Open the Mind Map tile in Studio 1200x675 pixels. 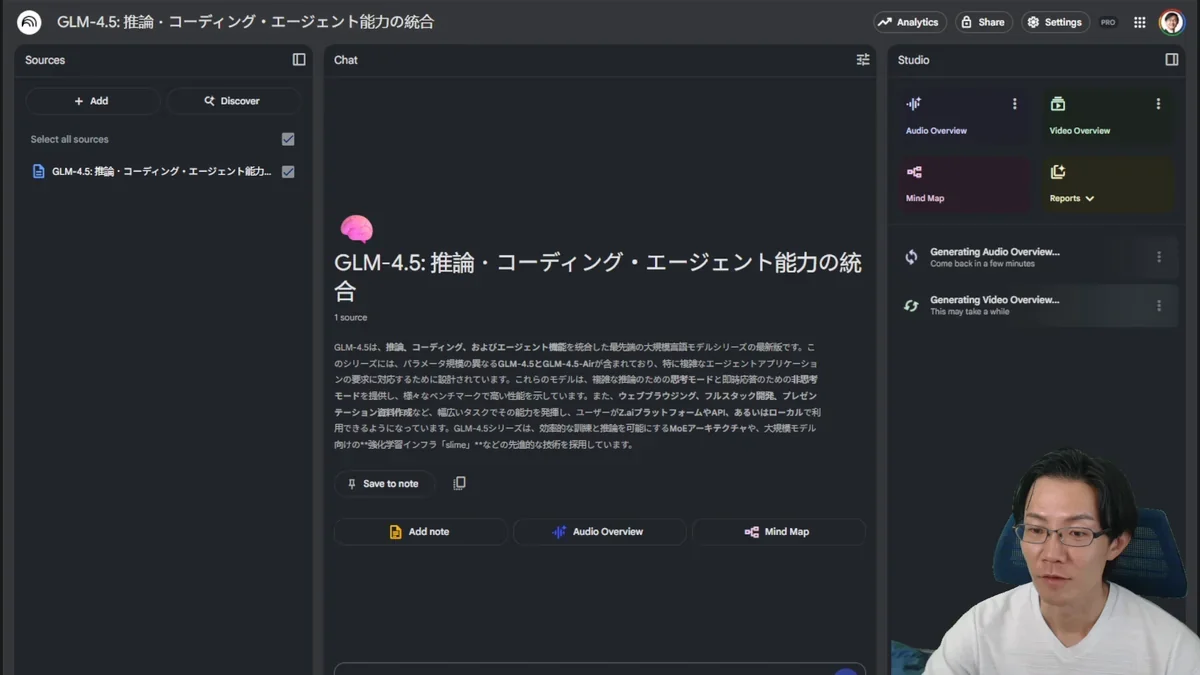tap(964, 184)
